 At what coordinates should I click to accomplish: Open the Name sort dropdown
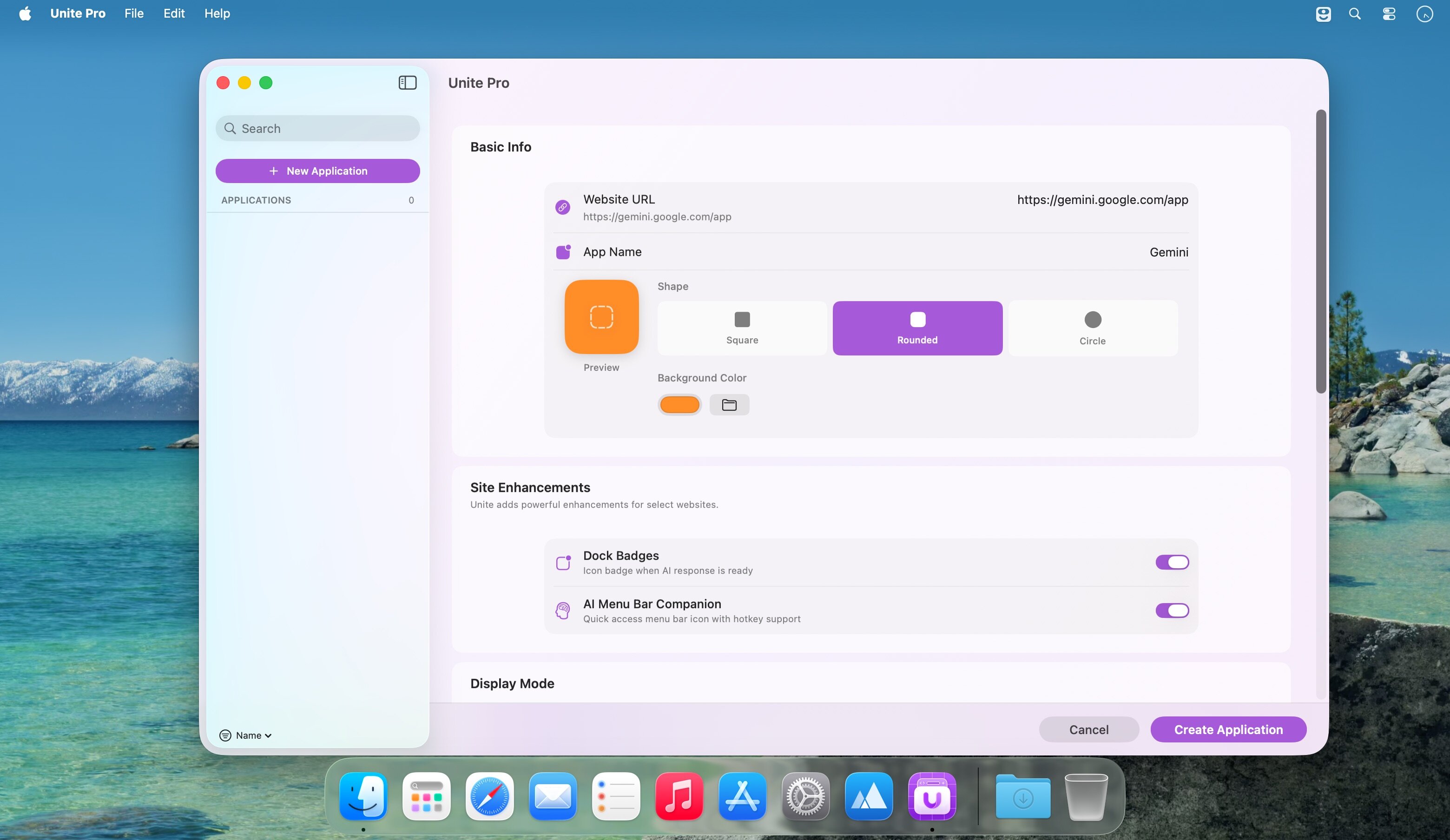246,735
